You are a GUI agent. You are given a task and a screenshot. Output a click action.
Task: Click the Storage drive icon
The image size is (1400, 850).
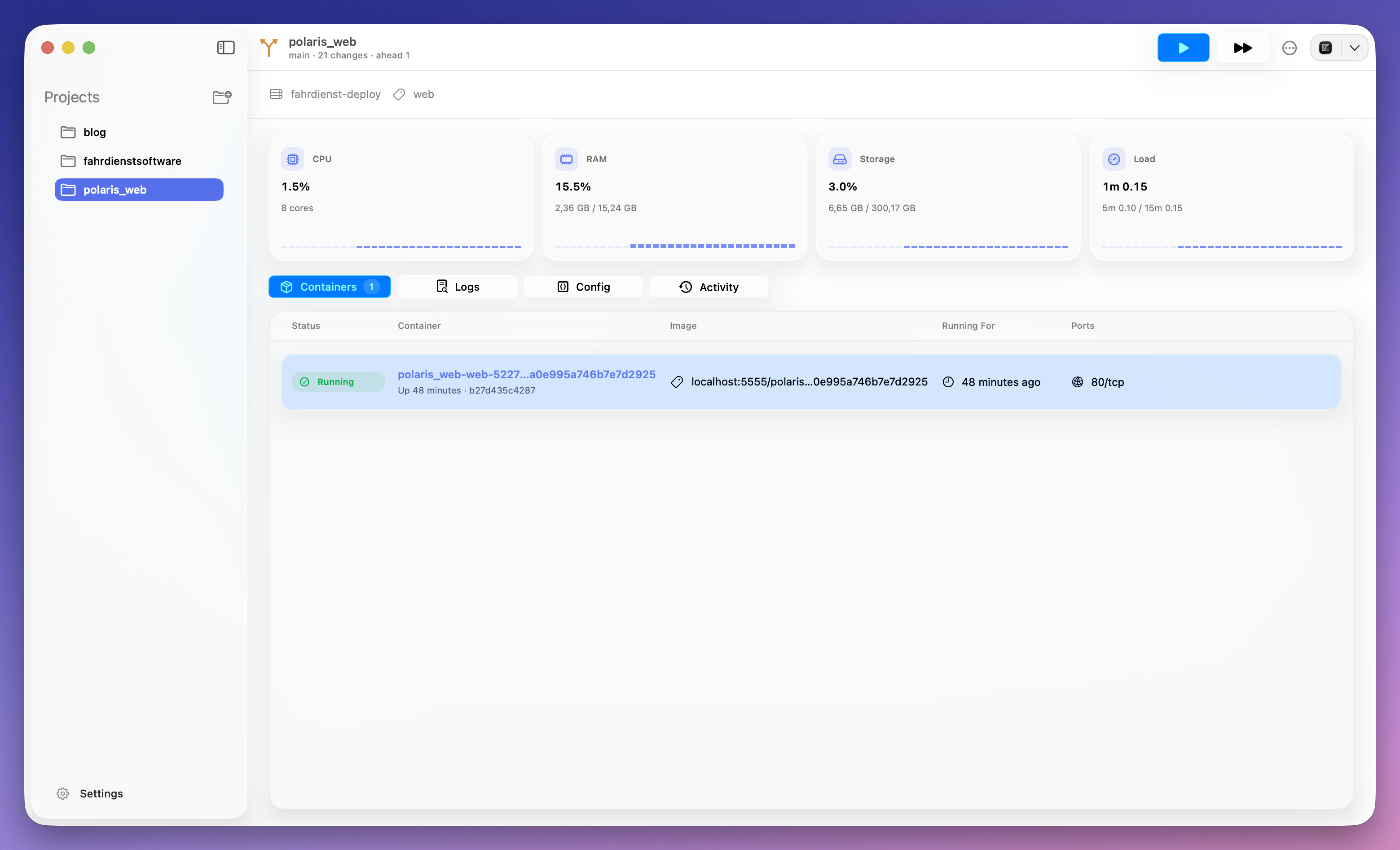coord(840,159)
